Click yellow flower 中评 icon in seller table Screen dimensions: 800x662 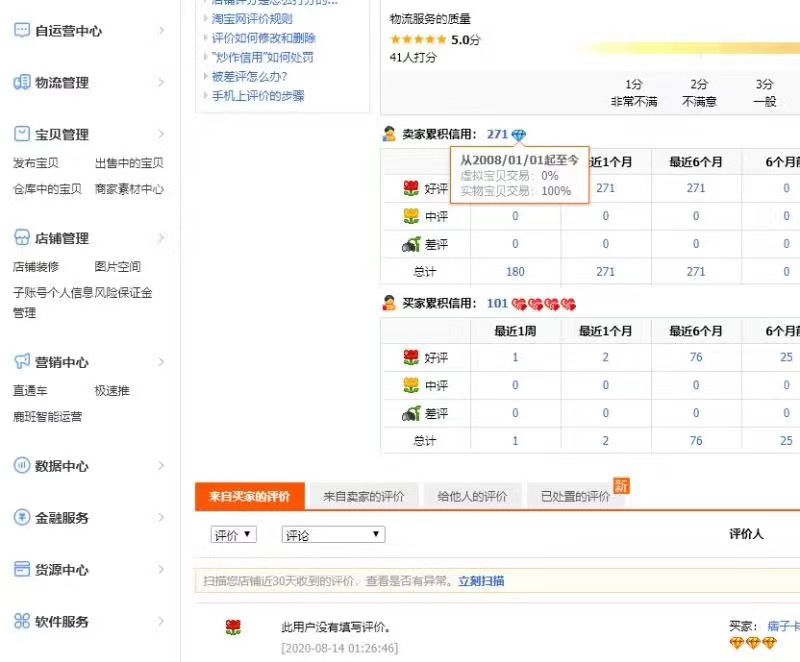411,216
